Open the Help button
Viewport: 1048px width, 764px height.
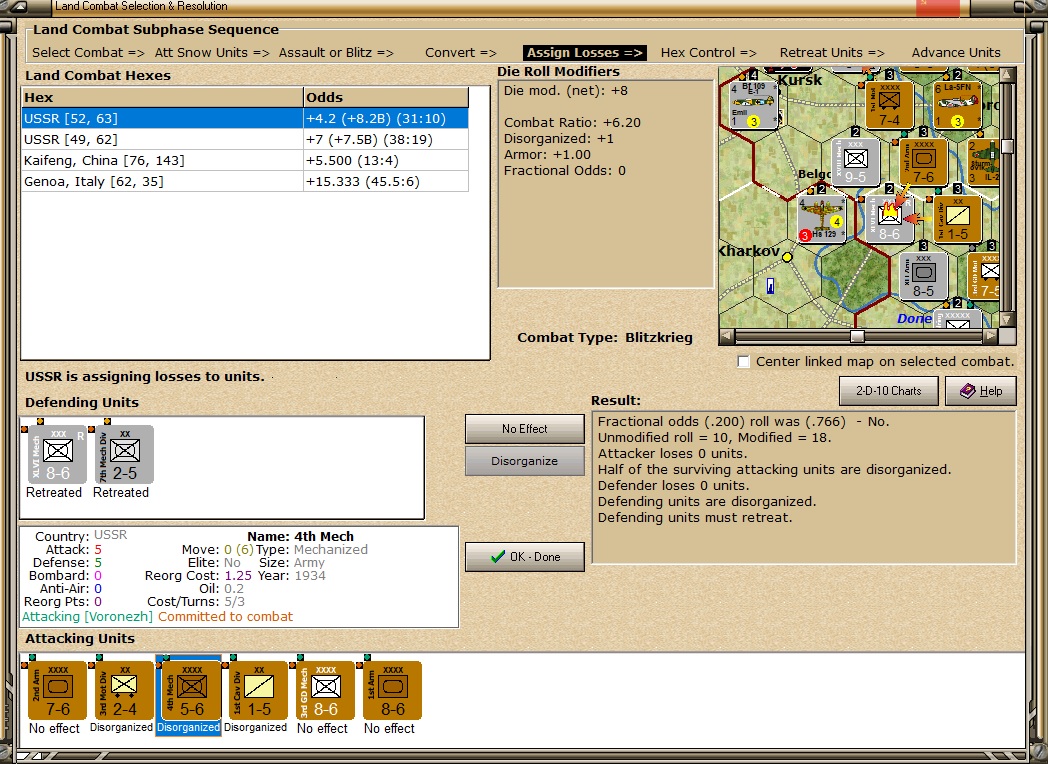pos(981,391)
